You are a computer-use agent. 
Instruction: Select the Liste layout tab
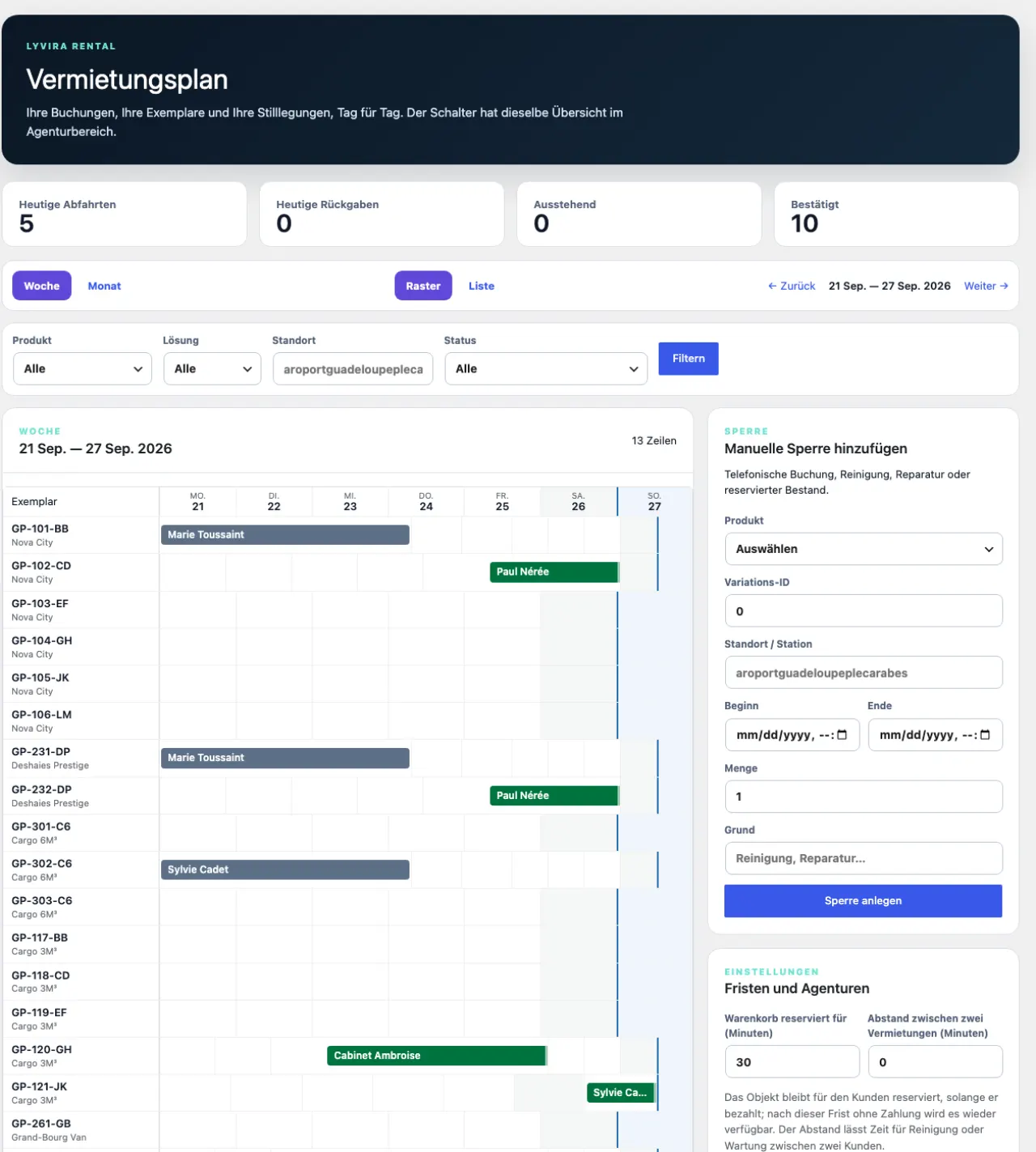482,286
